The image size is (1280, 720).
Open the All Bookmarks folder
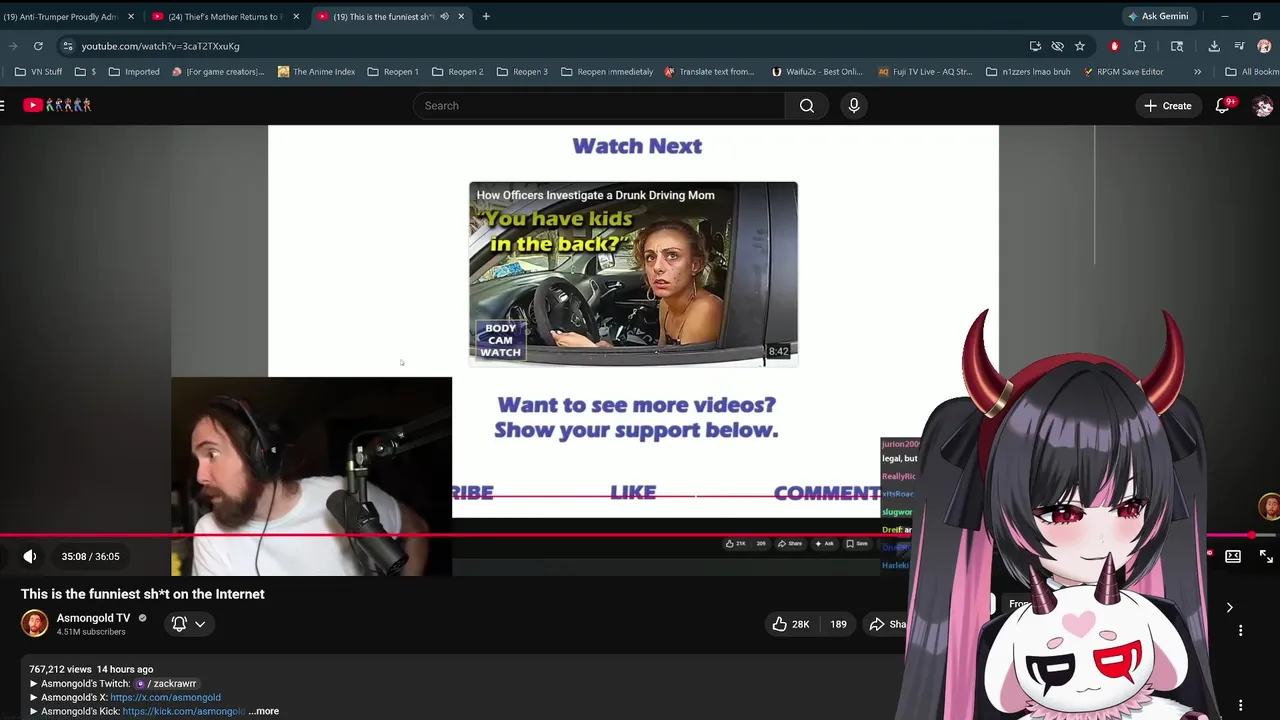[1252, 72]
